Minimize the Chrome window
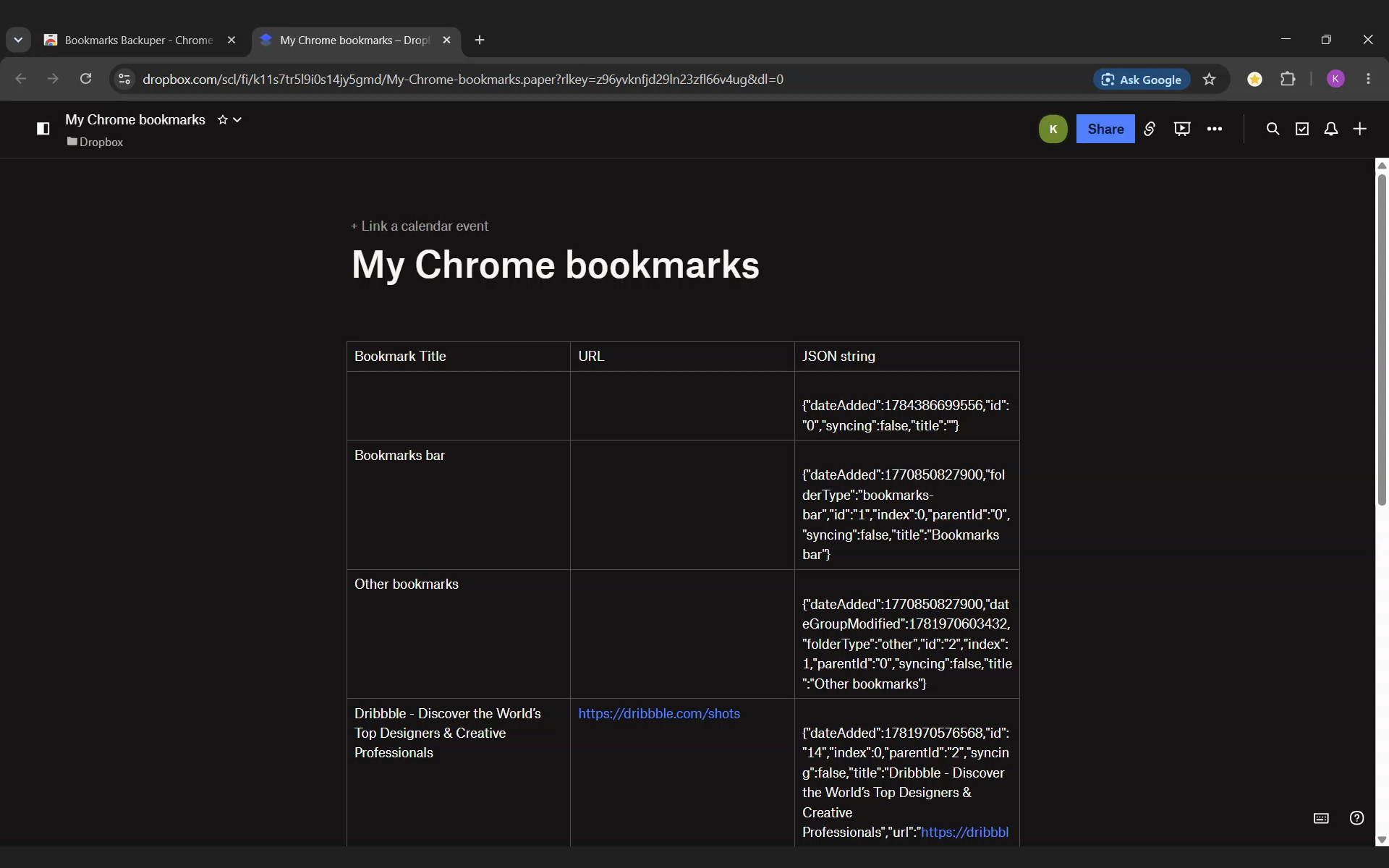The height and width of the screenshot is (868, 1389). point(1286,39)
